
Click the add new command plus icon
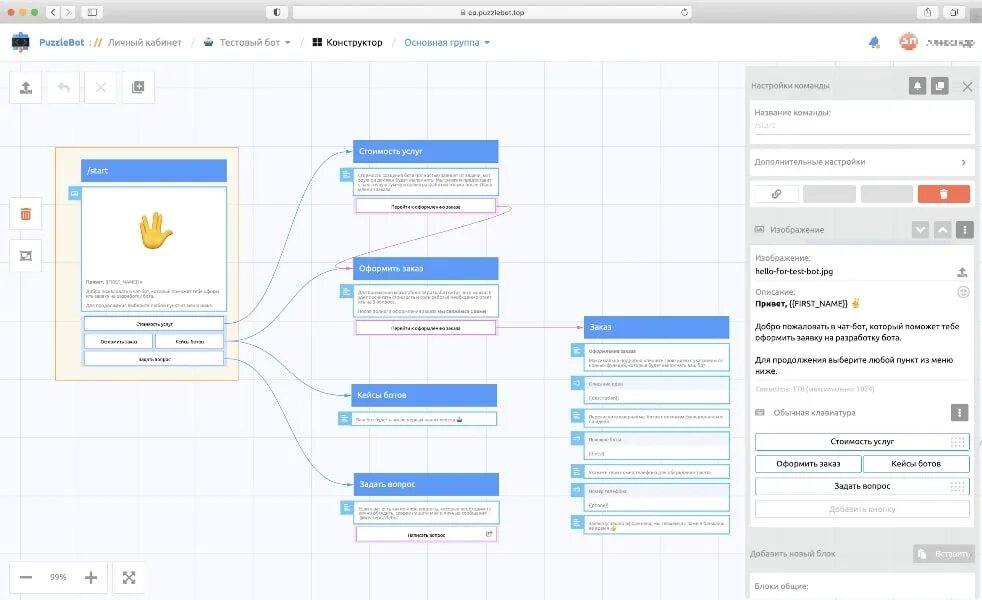138,87
